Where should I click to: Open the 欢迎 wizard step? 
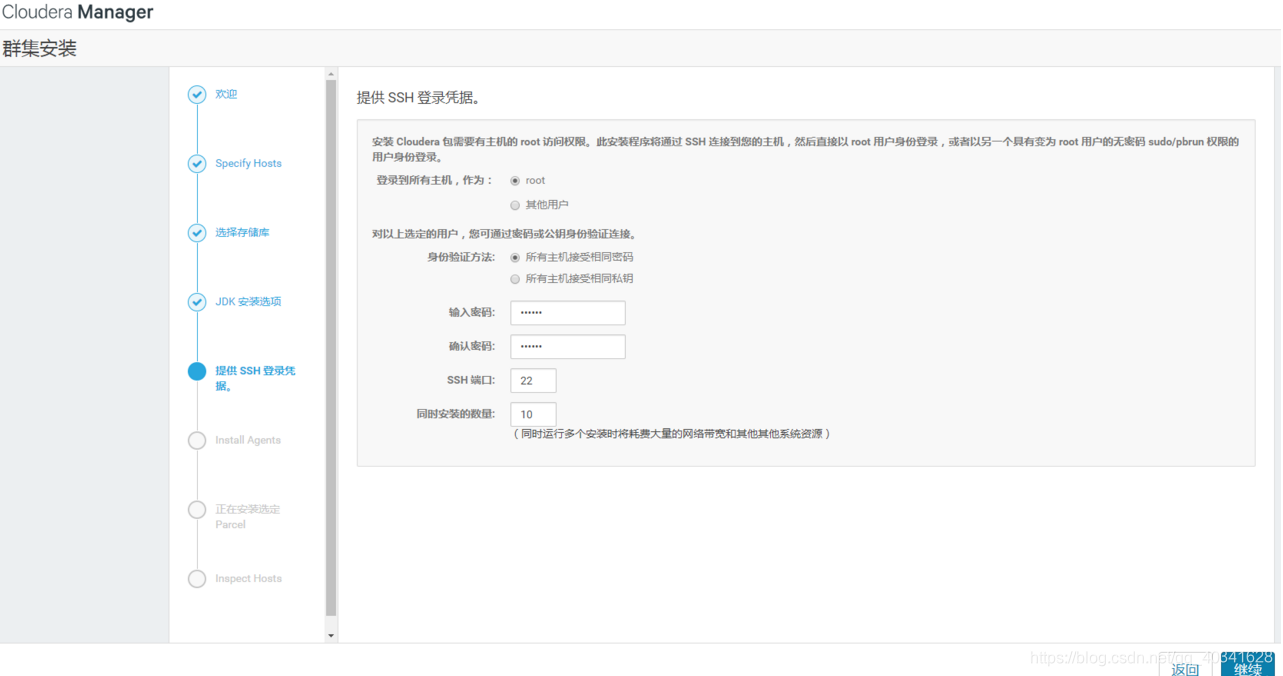click(226, 94)
